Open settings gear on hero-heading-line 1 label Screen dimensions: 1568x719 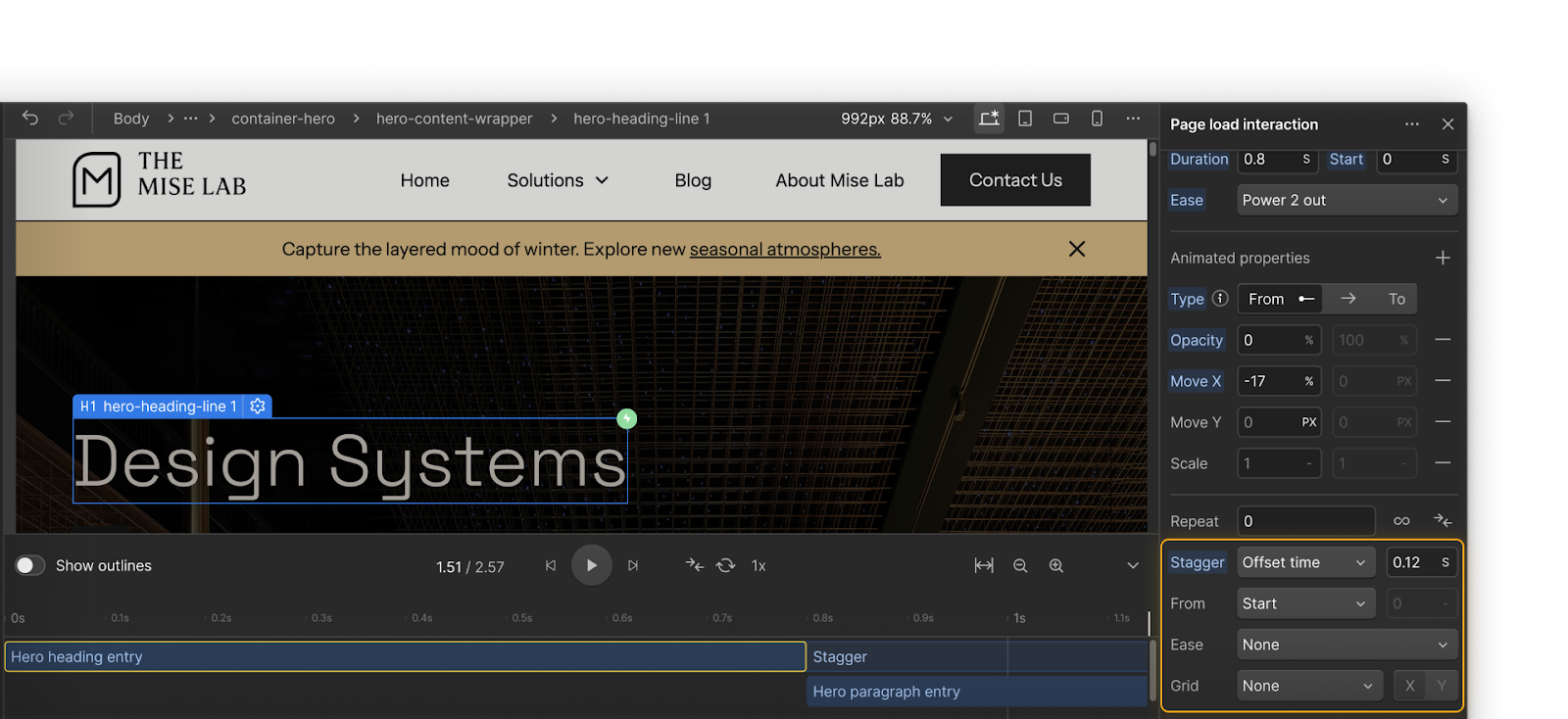[x=258, y=406]
